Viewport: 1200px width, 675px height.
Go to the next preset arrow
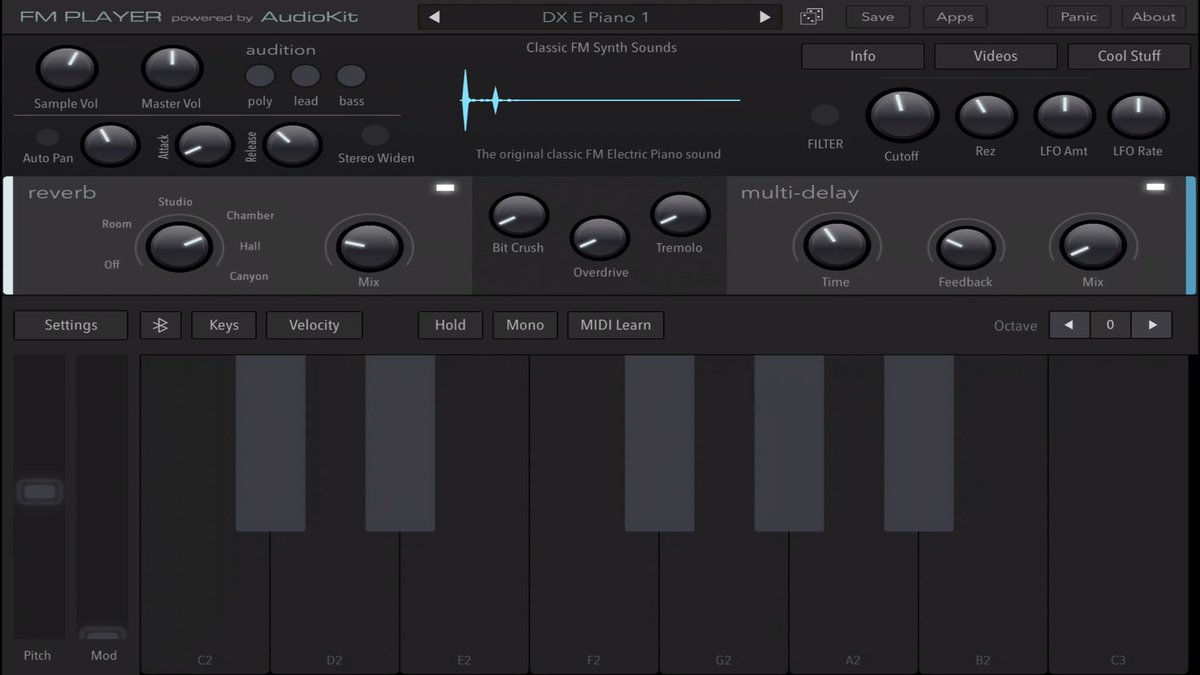765,17
